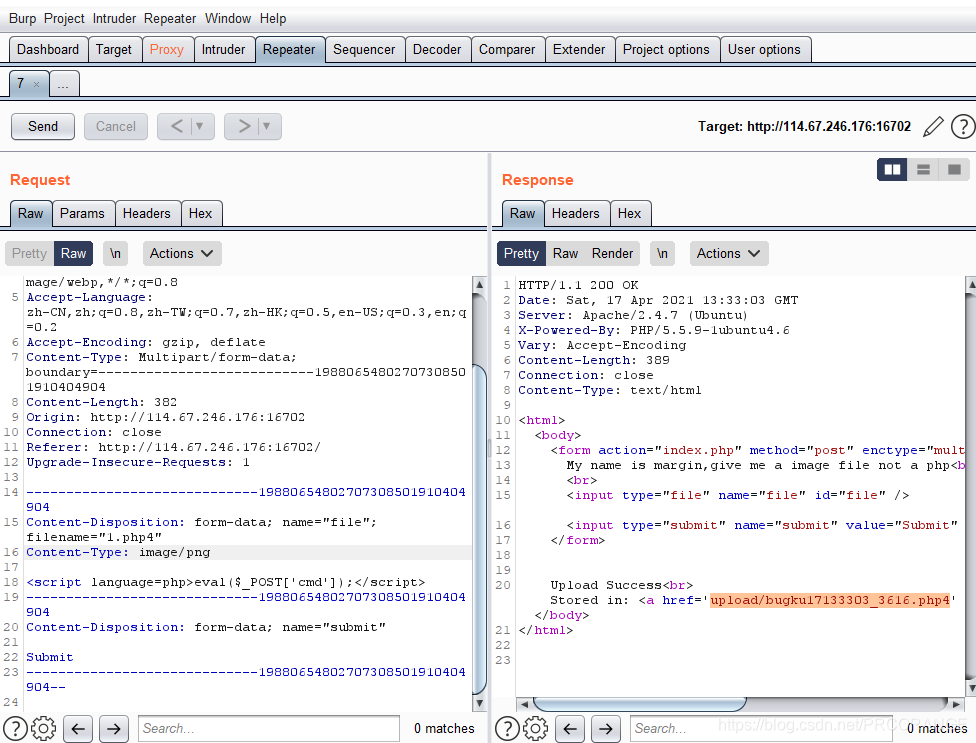
Task: Click request search input field
Action: [x=268, y=728]
